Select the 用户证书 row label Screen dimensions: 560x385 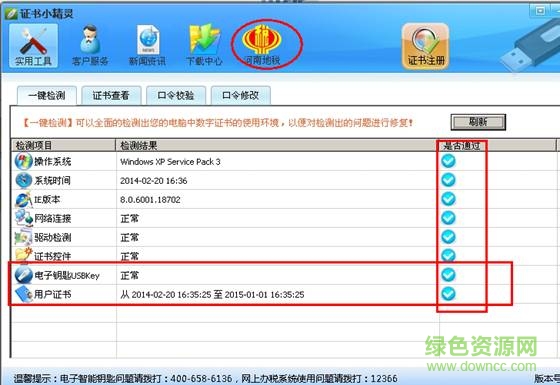pyautogui.click(x=52, y=295)
